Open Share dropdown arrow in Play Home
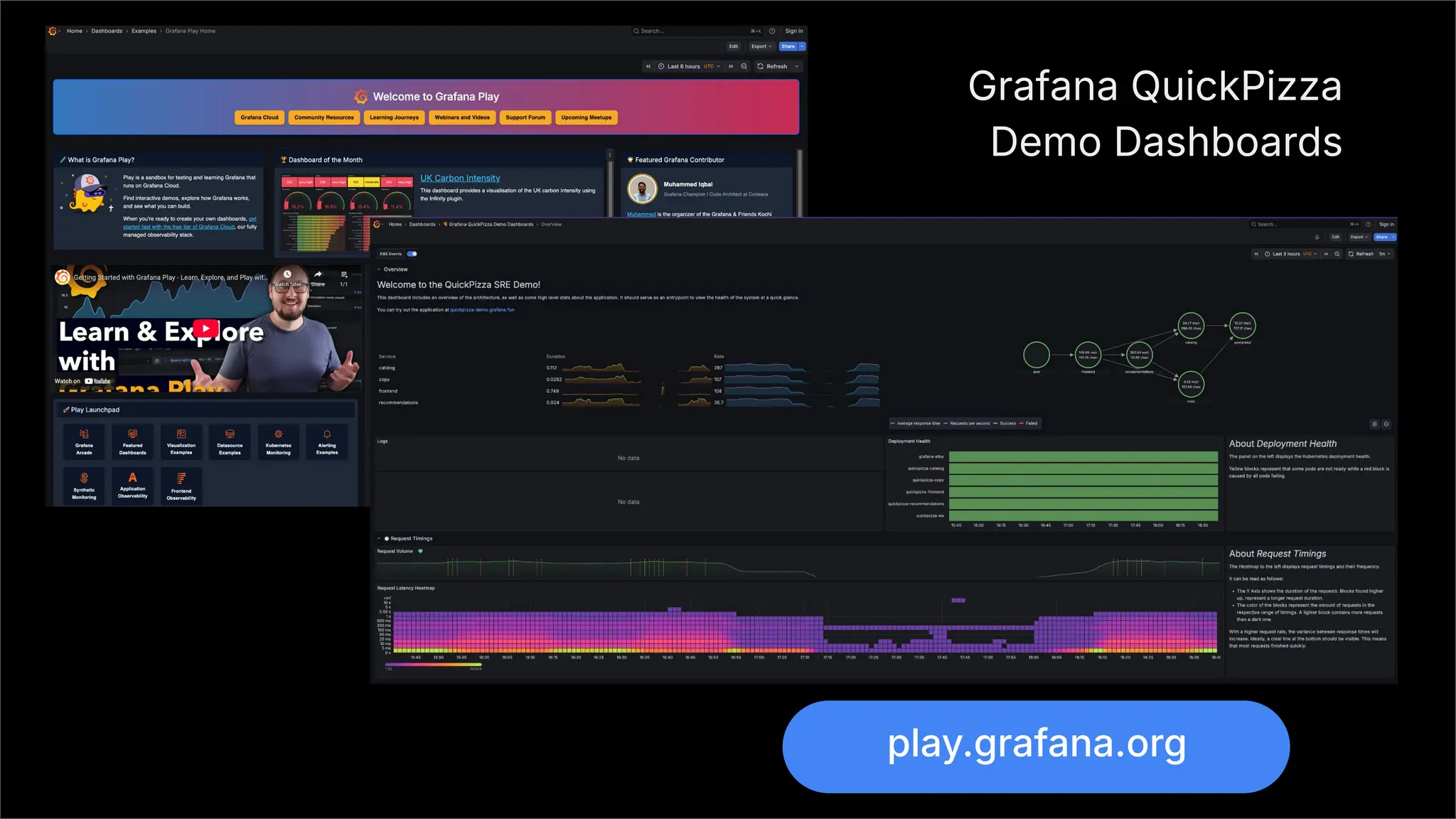The image size is (1456, 819). (802, 46)
